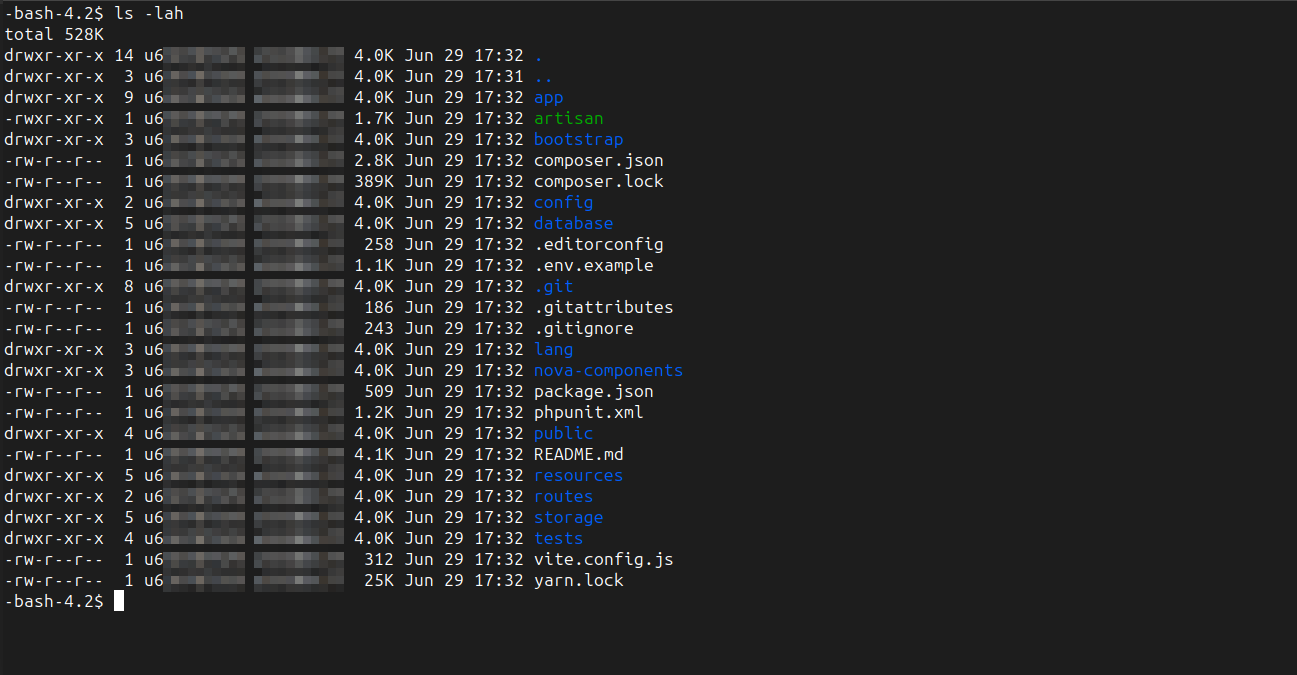This screenshot has height=675, width=1297.
Task: Click the composer.json filename
Action: [598, 160]
